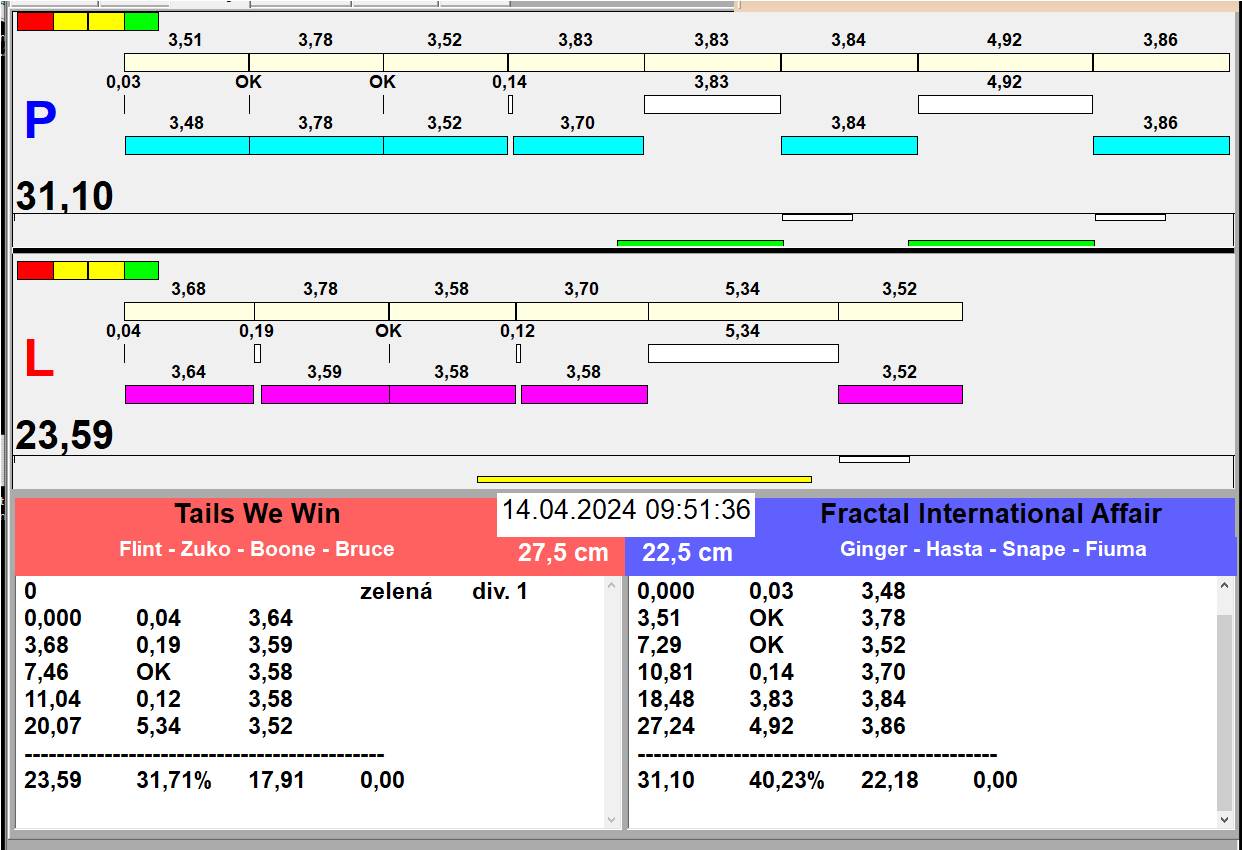This screenshot has width=1242, height=850.
Task: Click the Fractal International Affair team header
Action: (990, 514)
